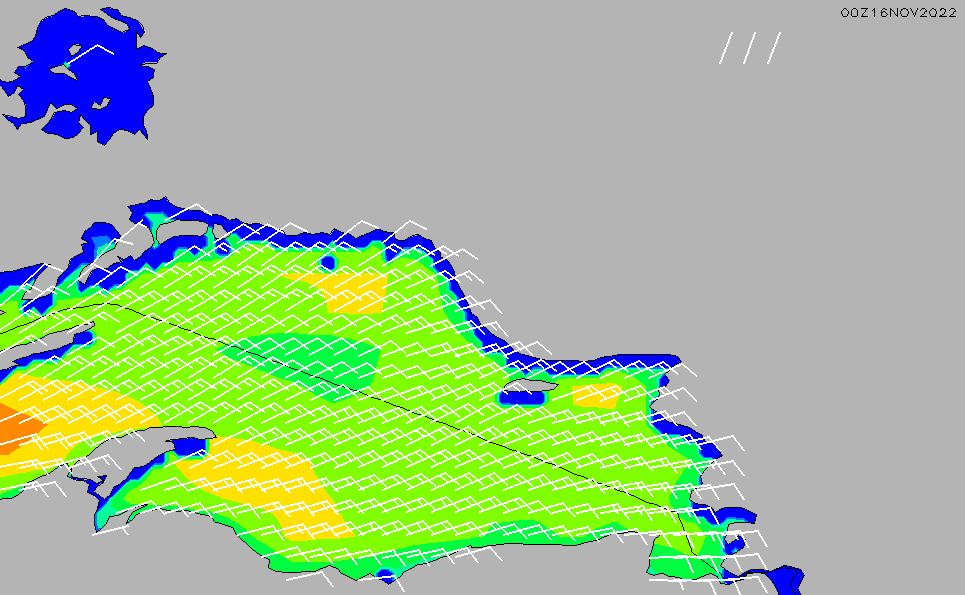Click the small blue oval near the northern coast
The width and height of the screenshot is (965, 595).
pos(328,263)
